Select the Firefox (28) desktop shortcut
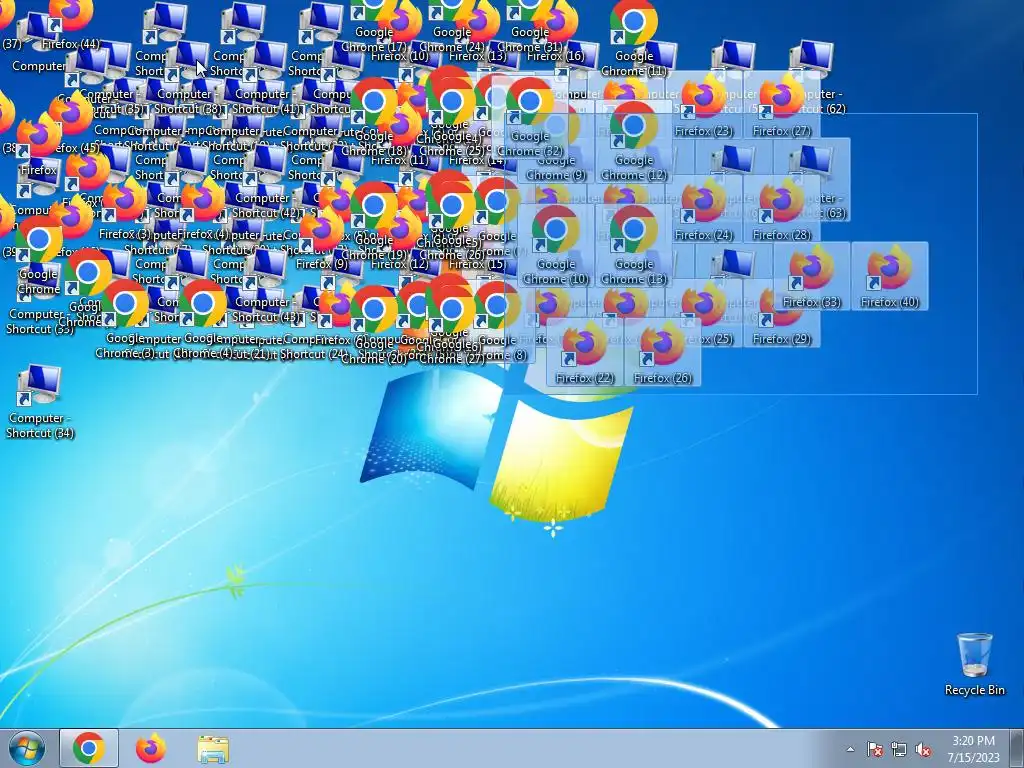The width and height of the screenshot is (1024, 768). click(x=782, y=209)
